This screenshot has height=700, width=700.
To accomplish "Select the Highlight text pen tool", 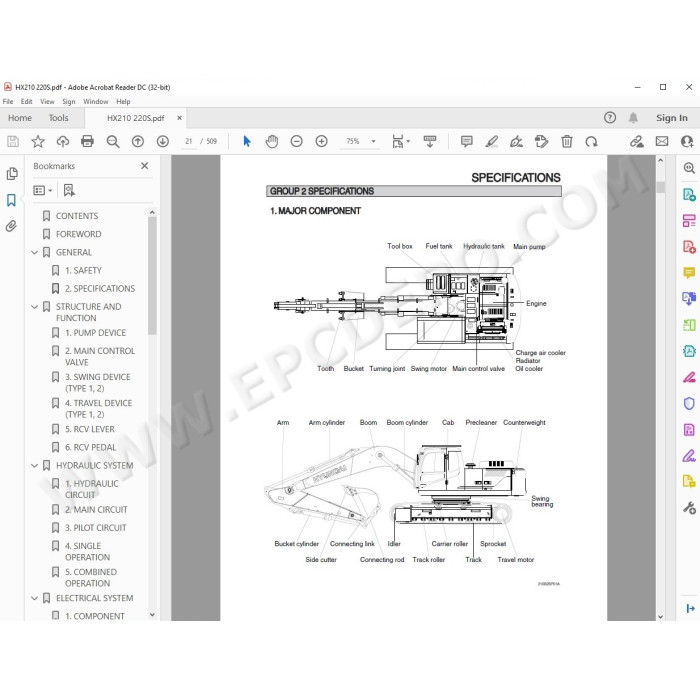I will pyautogui.click(x=492, y=142).
